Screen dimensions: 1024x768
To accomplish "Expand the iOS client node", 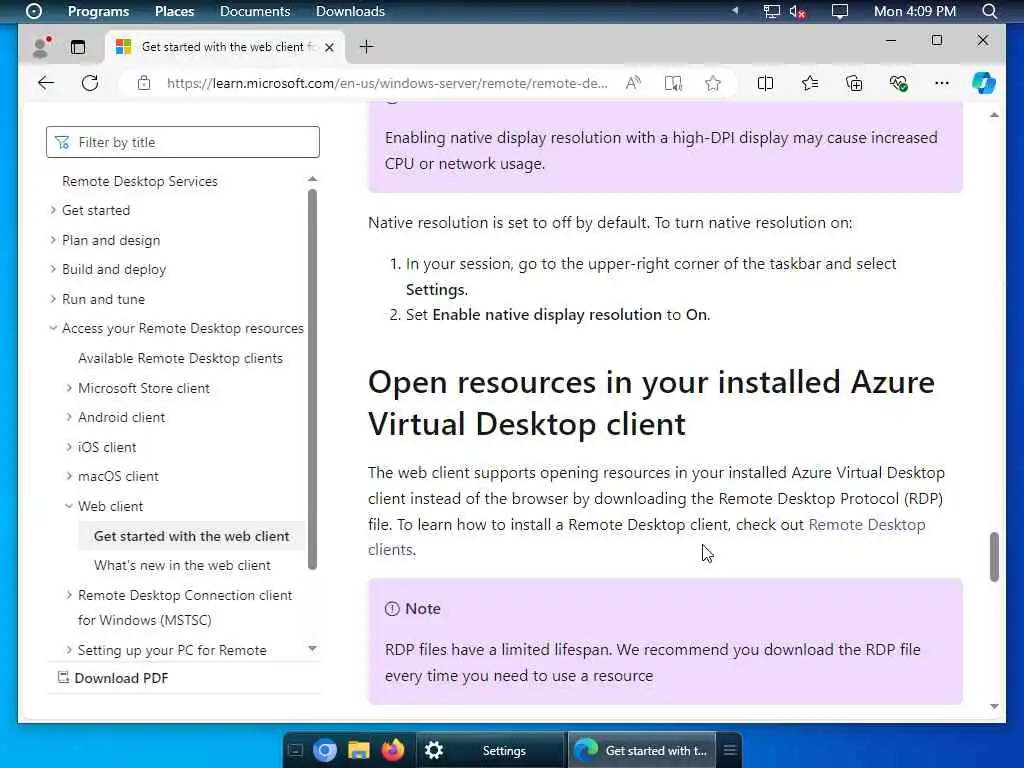I will [x=69, y=447].
